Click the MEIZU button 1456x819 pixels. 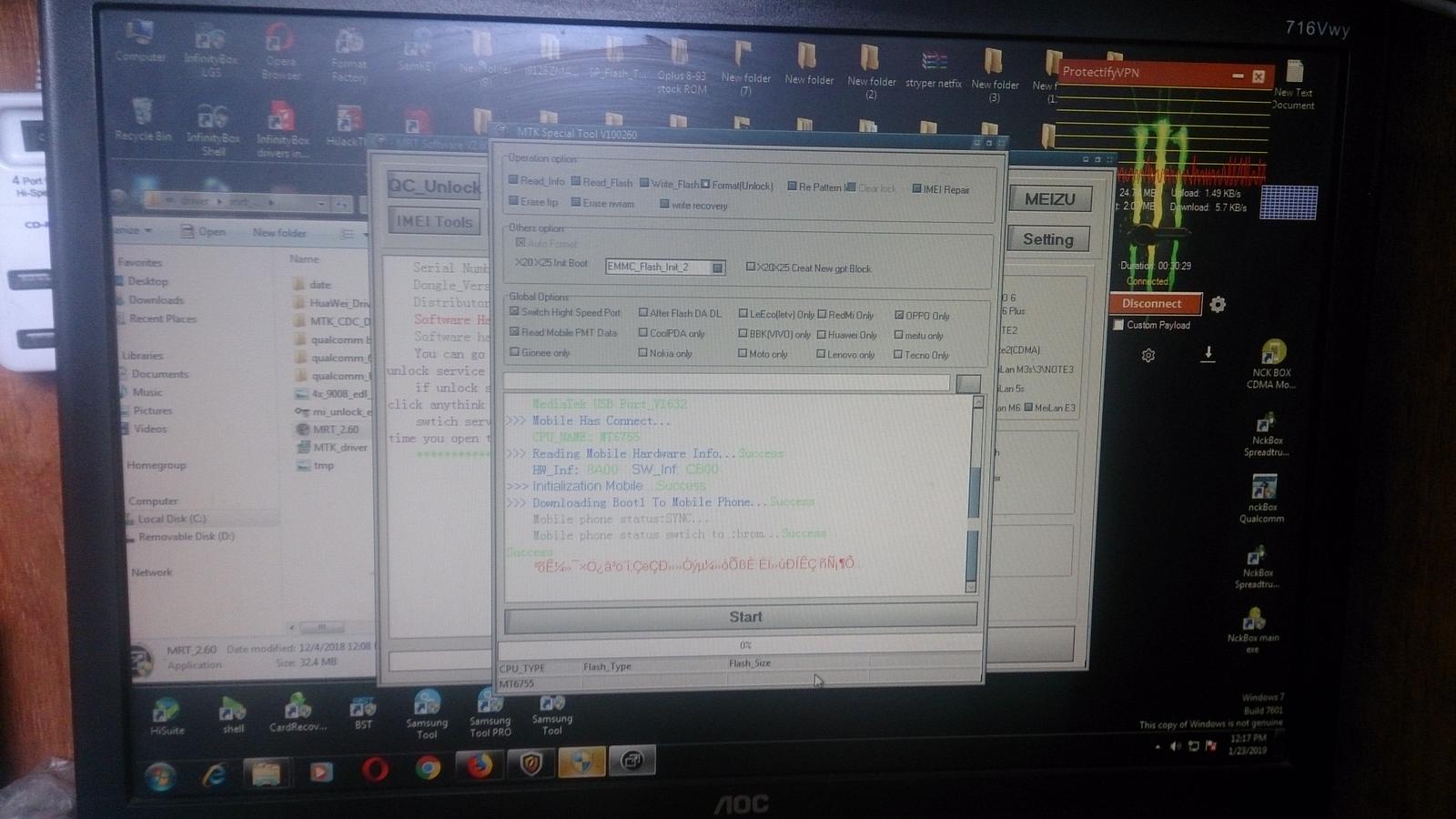pyautogui.click(x=1049, y=198)
